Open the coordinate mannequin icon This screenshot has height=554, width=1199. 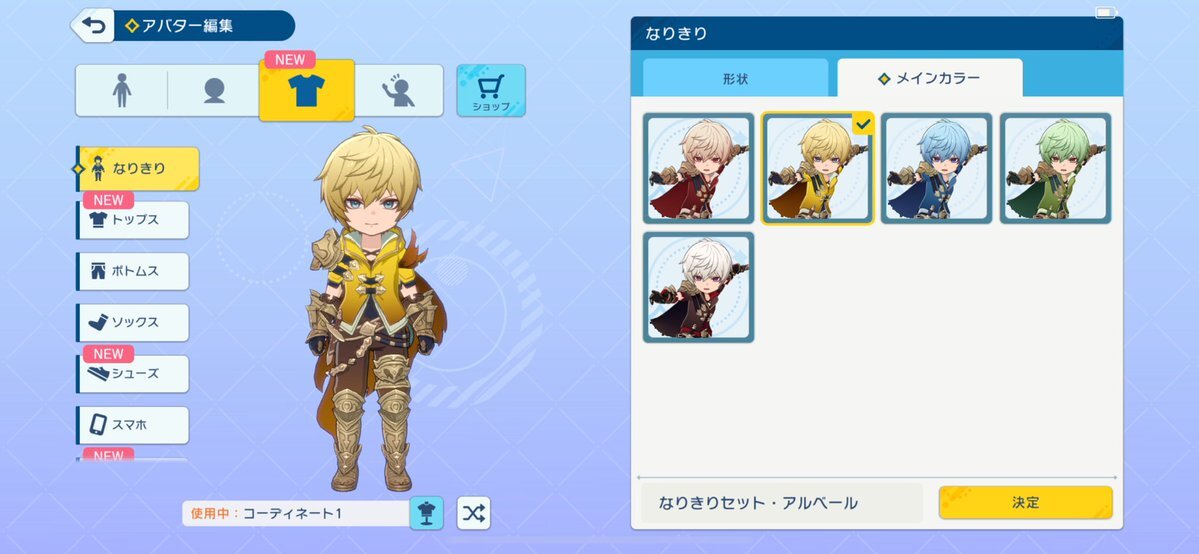[427, 513]
